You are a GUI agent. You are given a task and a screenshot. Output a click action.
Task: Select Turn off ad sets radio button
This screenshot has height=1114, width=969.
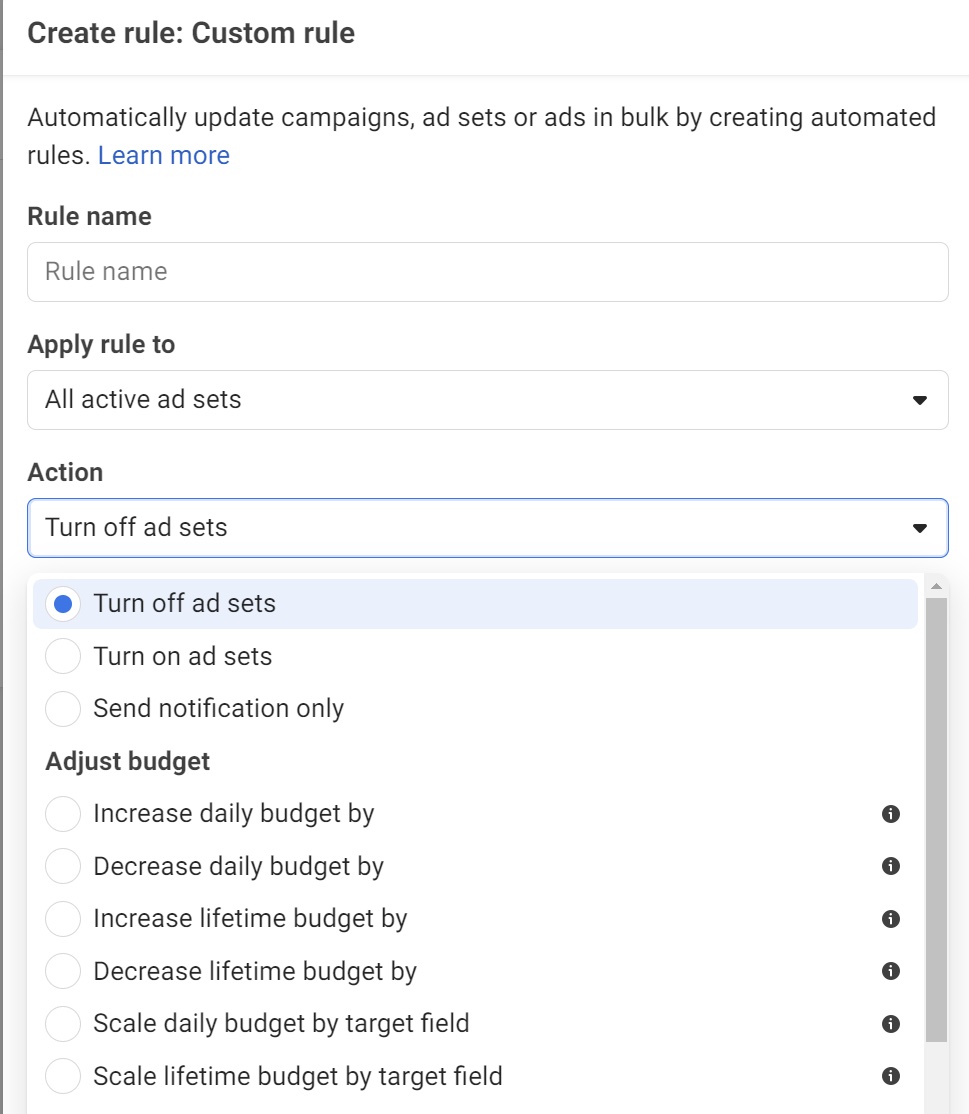click(63, 604)
